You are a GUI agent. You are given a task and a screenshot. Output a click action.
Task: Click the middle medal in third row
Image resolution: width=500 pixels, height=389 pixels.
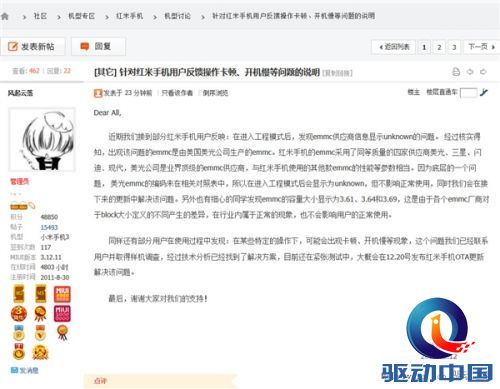pos(40,332)
